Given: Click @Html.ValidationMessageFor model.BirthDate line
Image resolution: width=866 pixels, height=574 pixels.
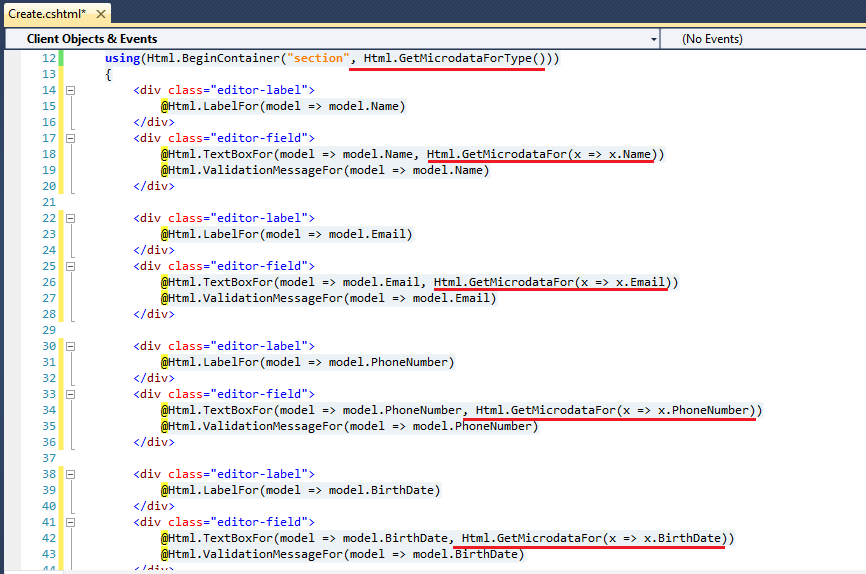Looking at the screenshot, I should (x=342, y=554).
